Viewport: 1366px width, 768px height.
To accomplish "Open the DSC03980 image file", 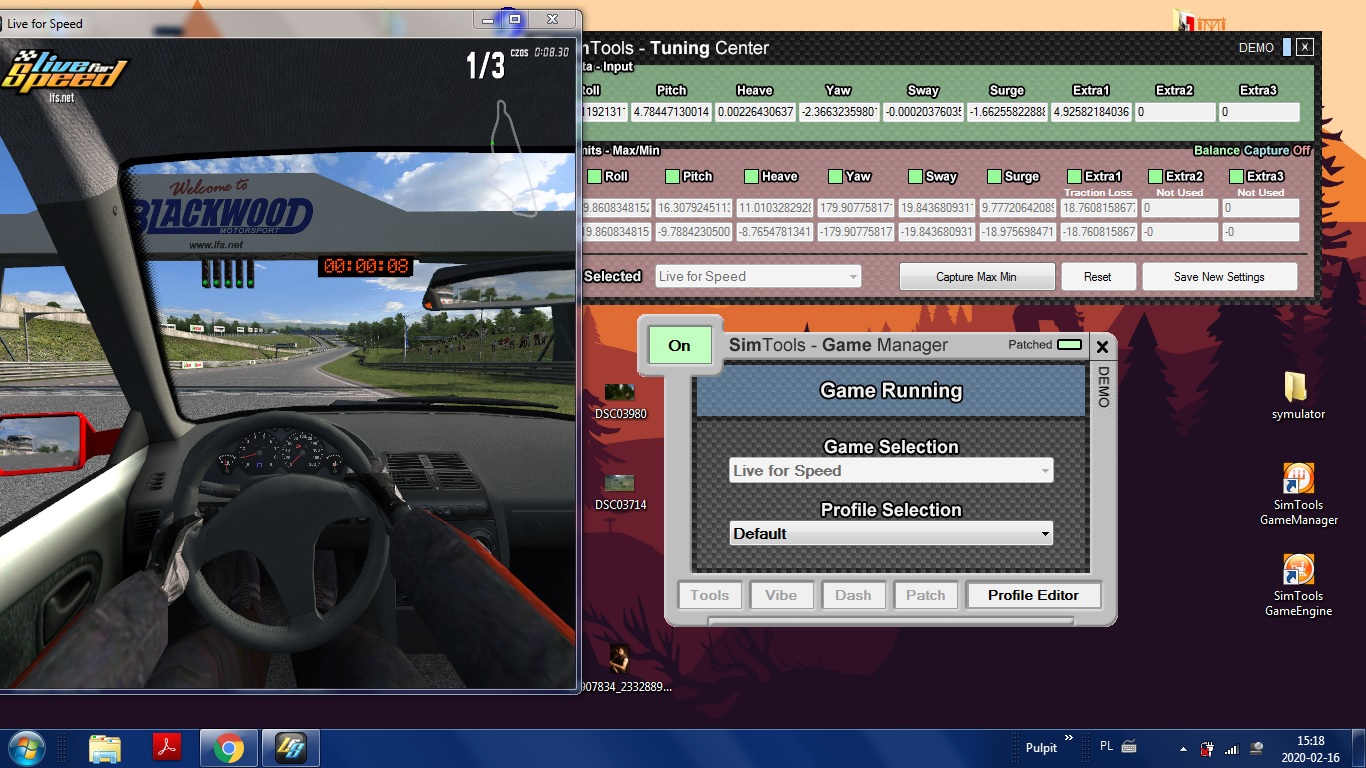I will [x=620, y=392].
